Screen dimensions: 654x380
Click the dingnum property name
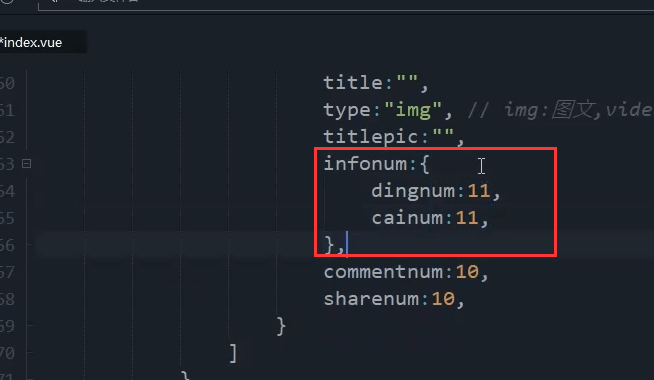point(413,191)
